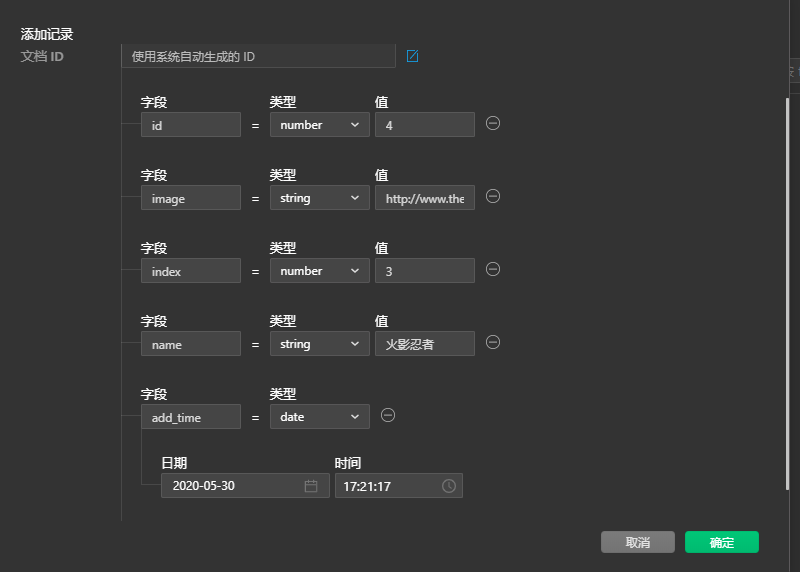Focus the document ID input field
Image resolution: width=800 pixels, height=572 pixels.
[257, 57]
